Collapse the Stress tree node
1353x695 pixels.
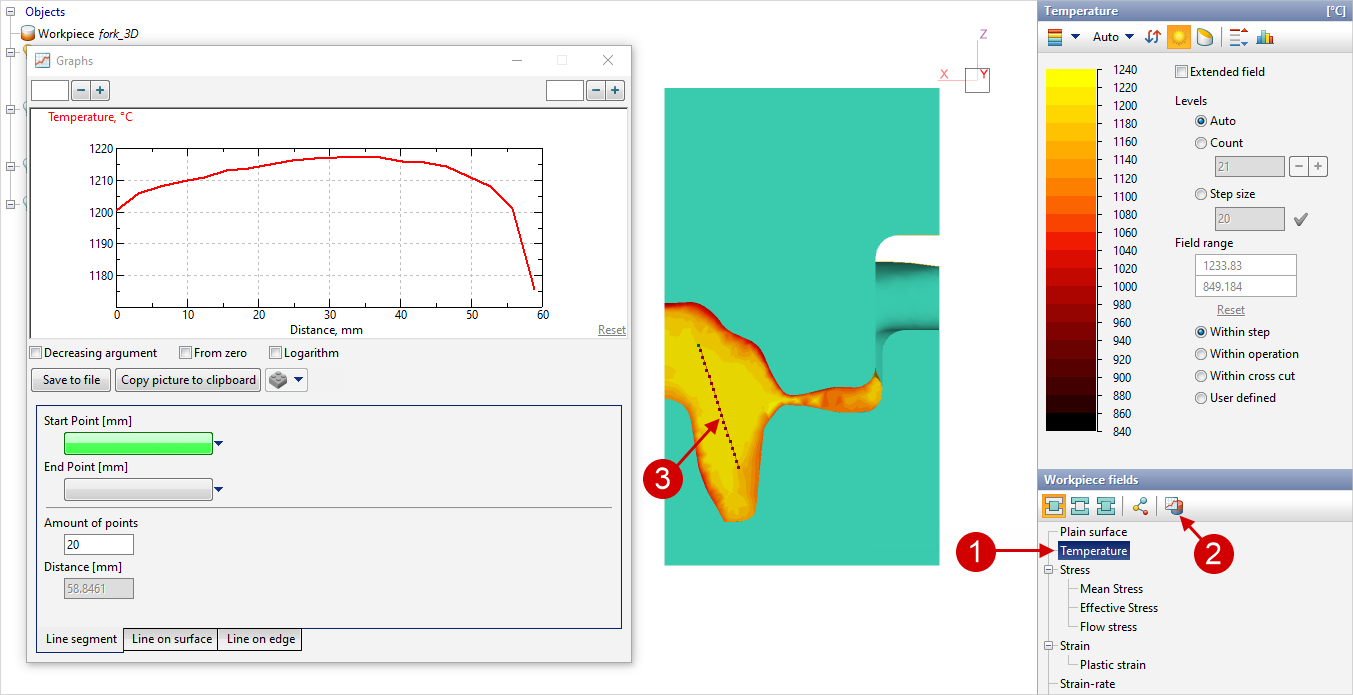(x=1048, y=570)
